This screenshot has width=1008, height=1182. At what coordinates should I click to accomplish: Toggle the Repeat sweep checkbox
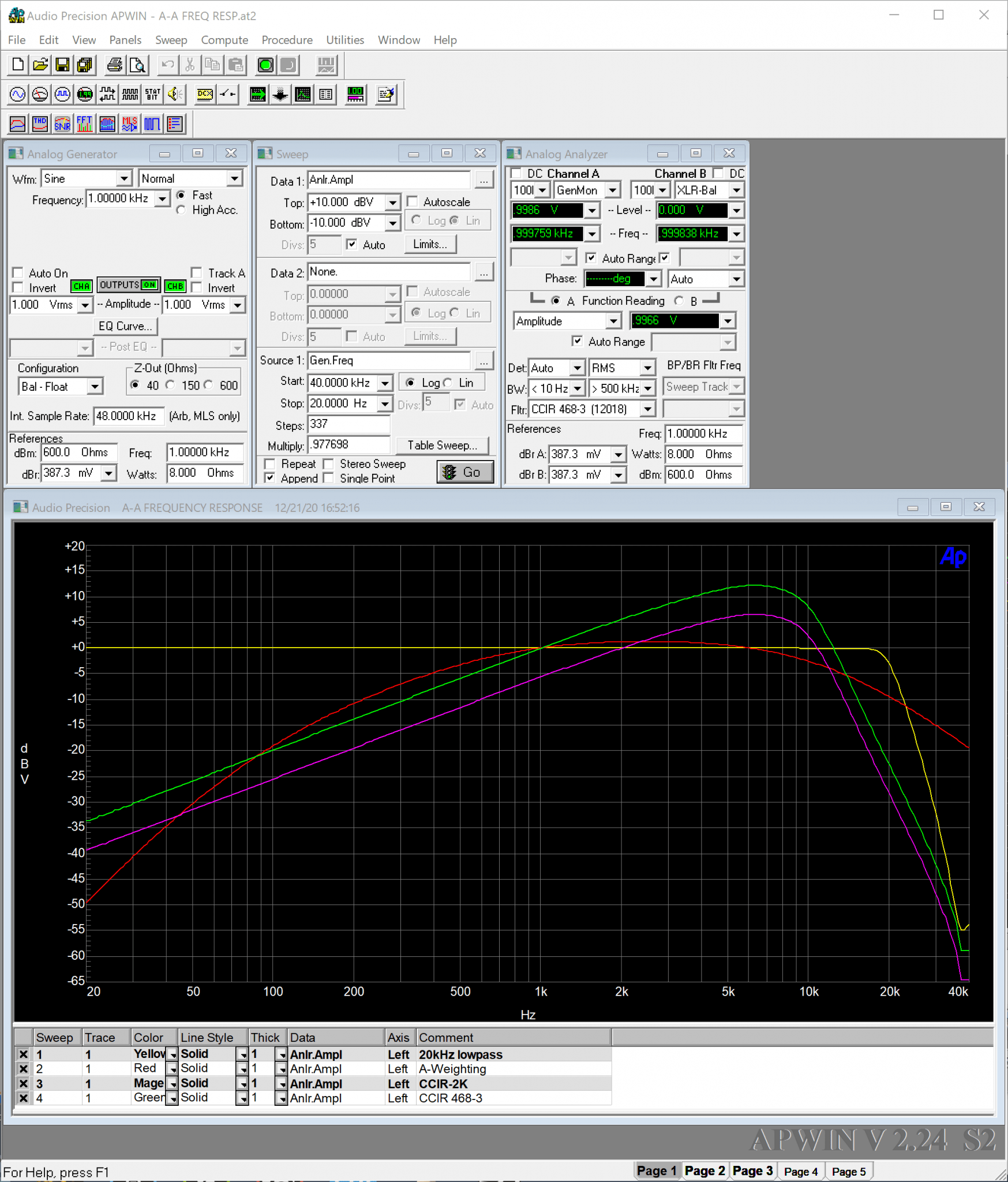pyautogui.click(x=269, y=464)
